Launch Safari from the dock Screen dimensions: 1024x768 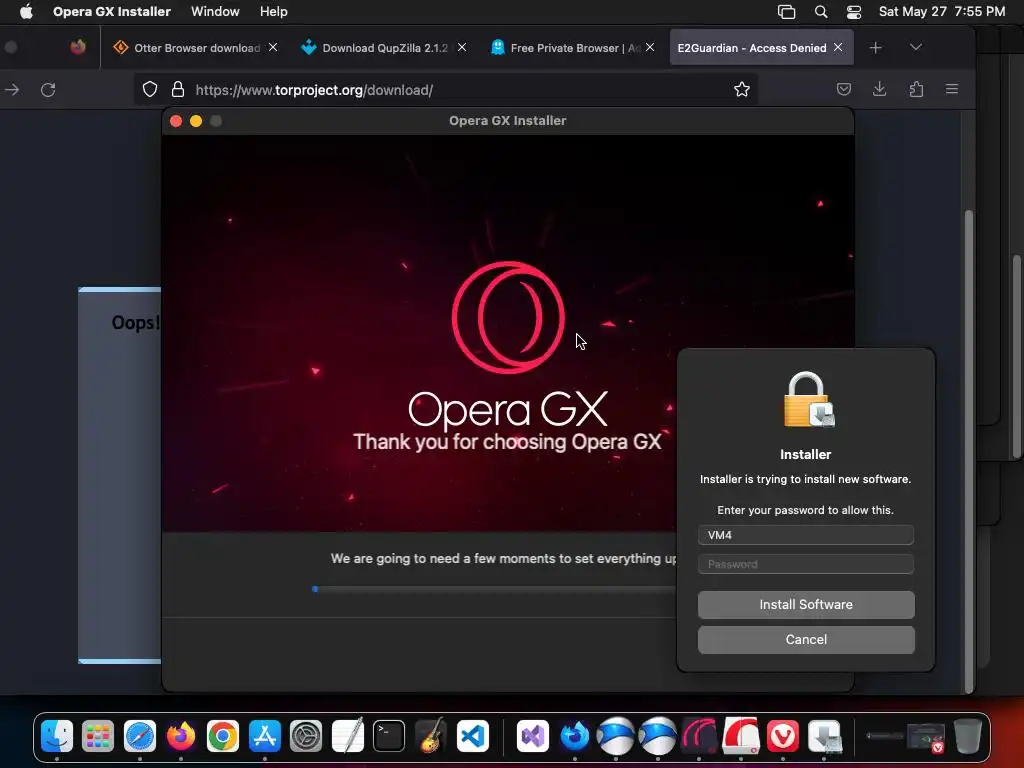(140, 736)
